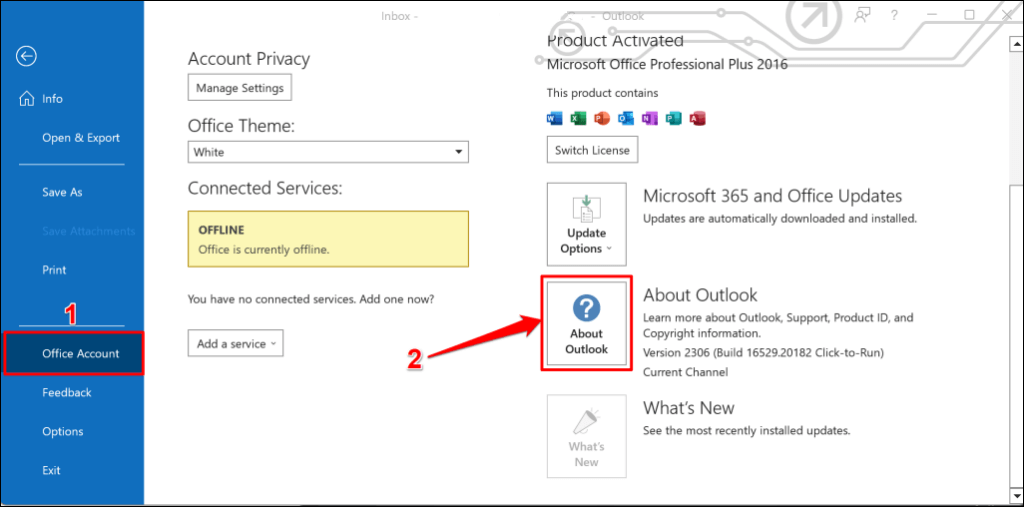Click the Current Channel text
1024x507 pixels.
[x=685, y=372]
